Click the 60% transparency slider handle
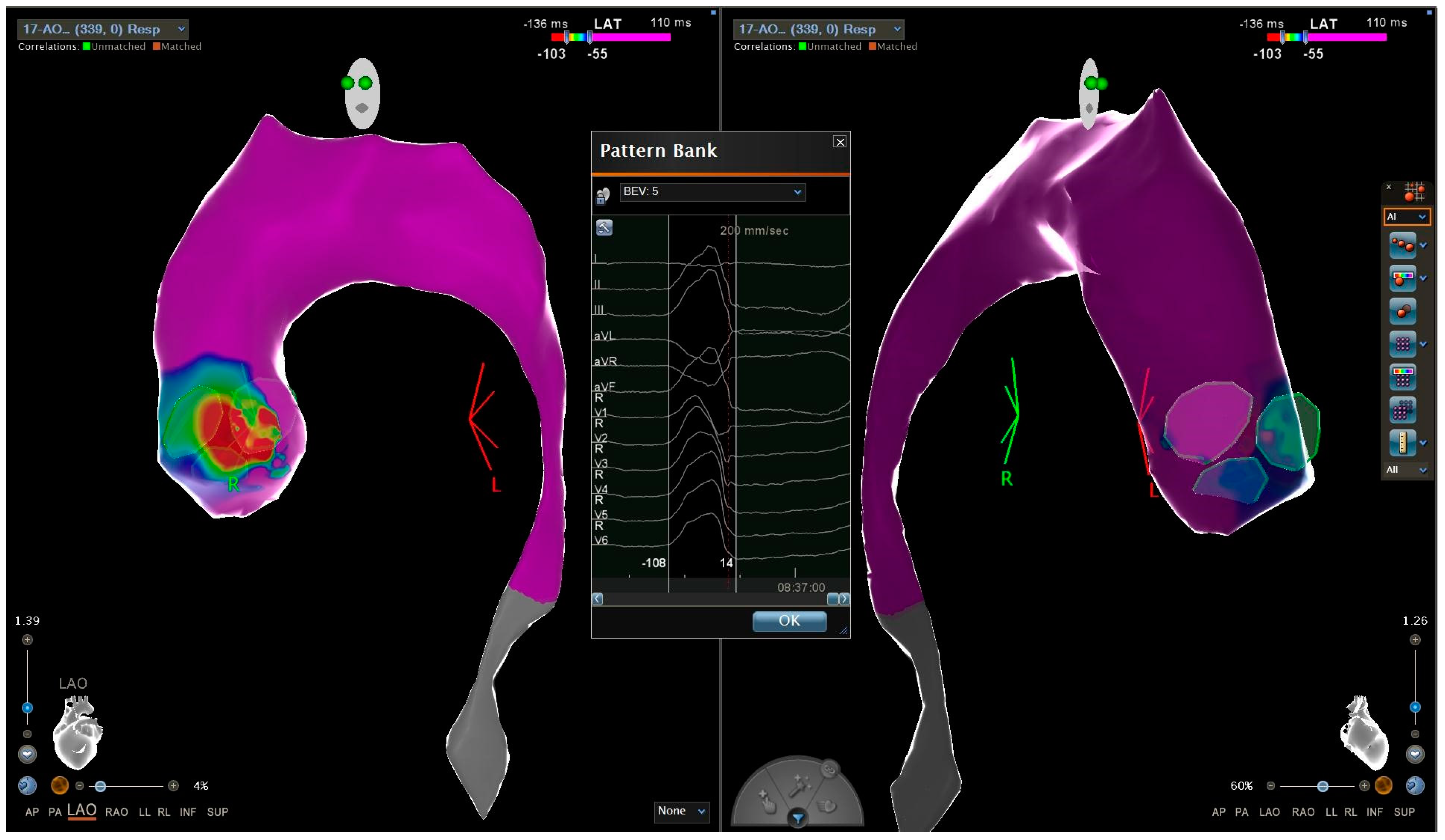 pos(1322,786)
